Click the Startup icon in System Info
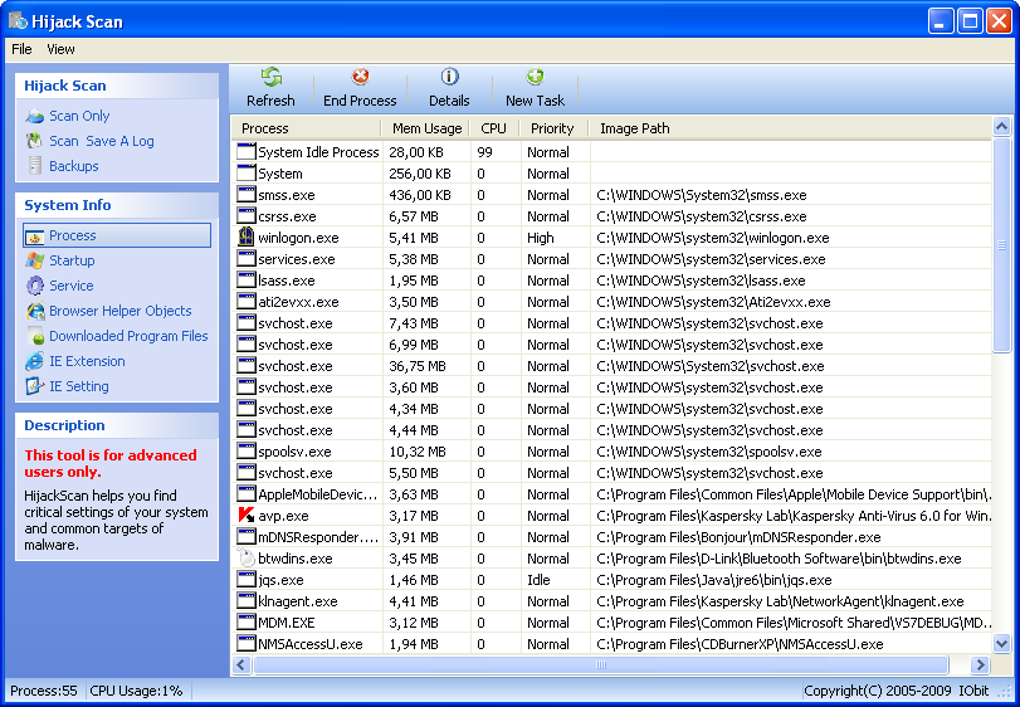Image resolution: width=1020 pixels, height=707 pixels. pos(34,261)
